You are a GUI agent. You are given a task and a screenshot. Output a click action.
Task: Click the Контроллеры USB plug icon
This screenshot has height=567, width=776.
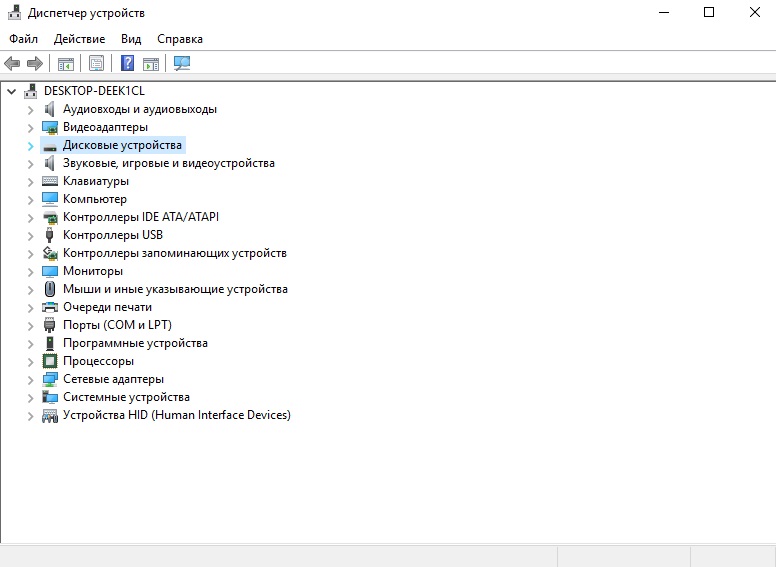[x=49, y=235]
